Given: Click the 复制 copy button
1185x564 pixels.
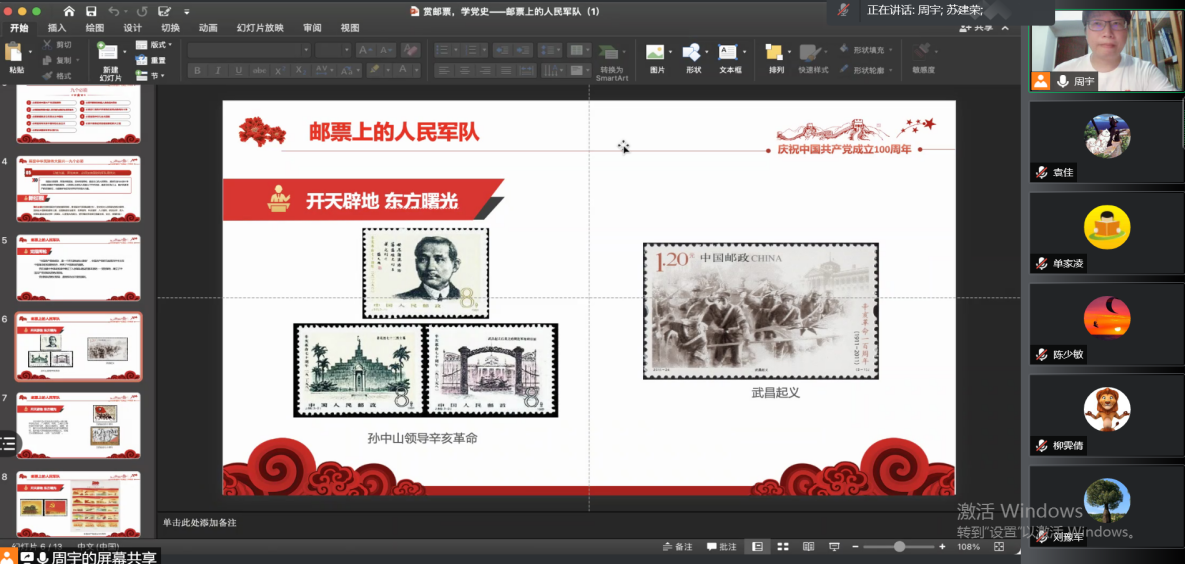Looking at the screenshot, I should (57, 60).
